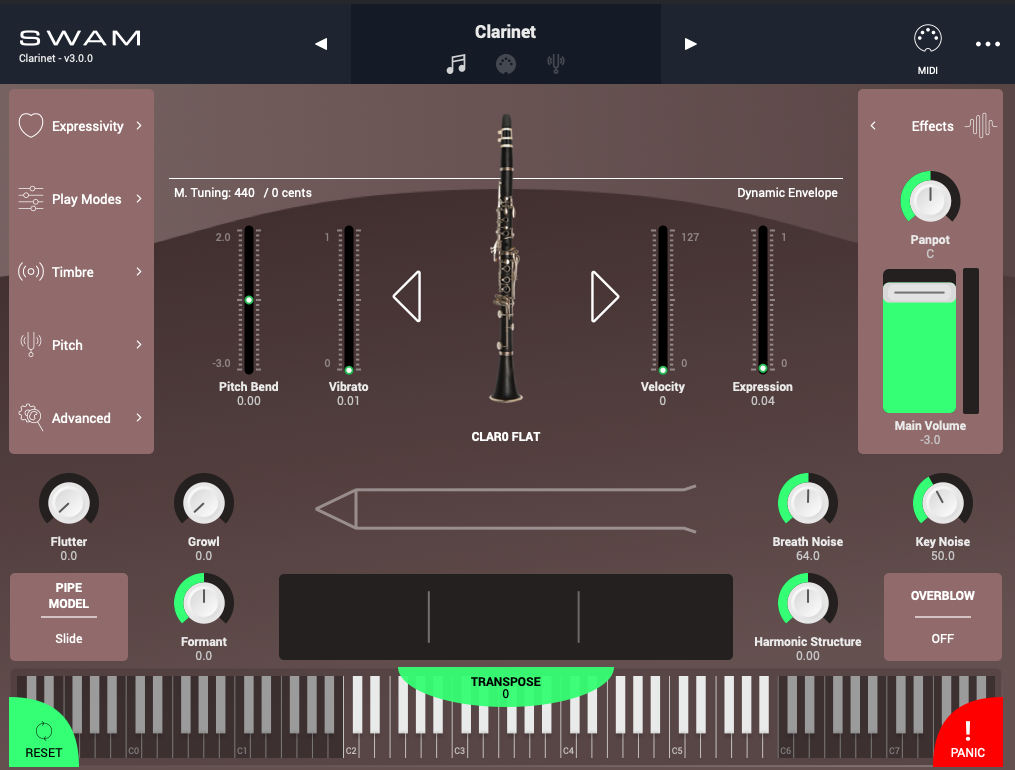Expand the Expressivity section
This screenshot has width=1015, height=770.
coord(82,126)
